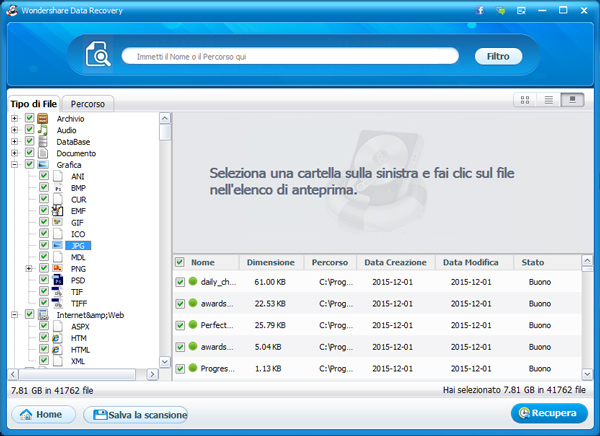
Task: Switch to list view layout
Action: pos(549,100)
